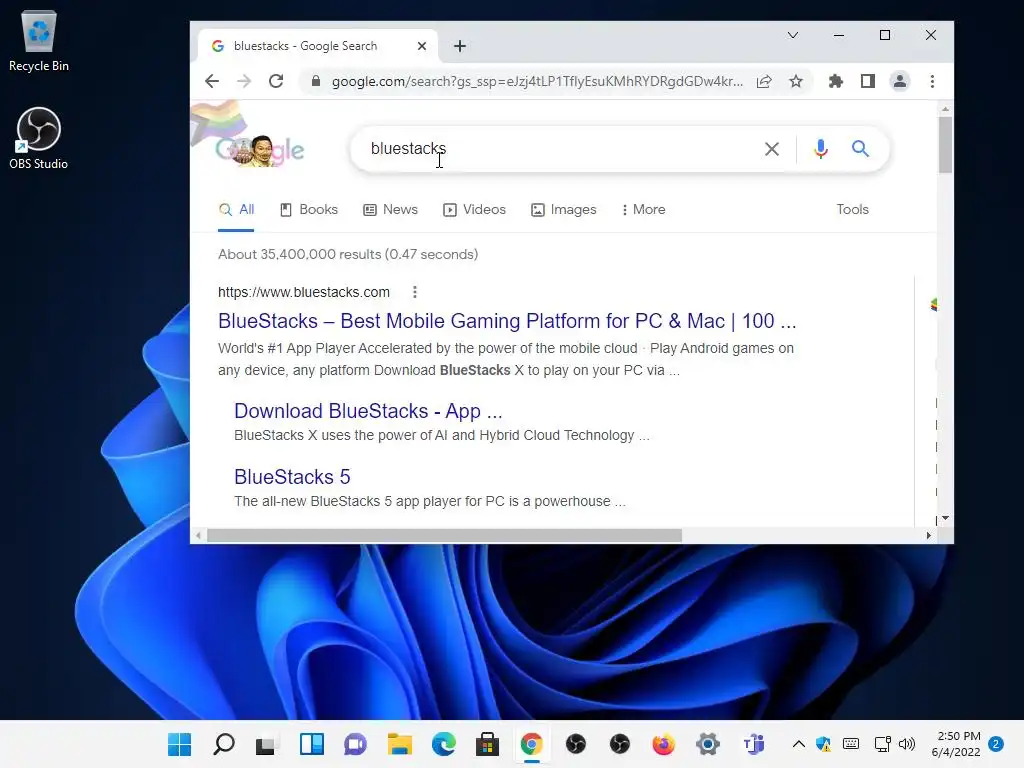Screen dimensions: 1024x768
Task: Open BlueStacks Best Mobile Gaming Platform result
Action: point(507,321)
